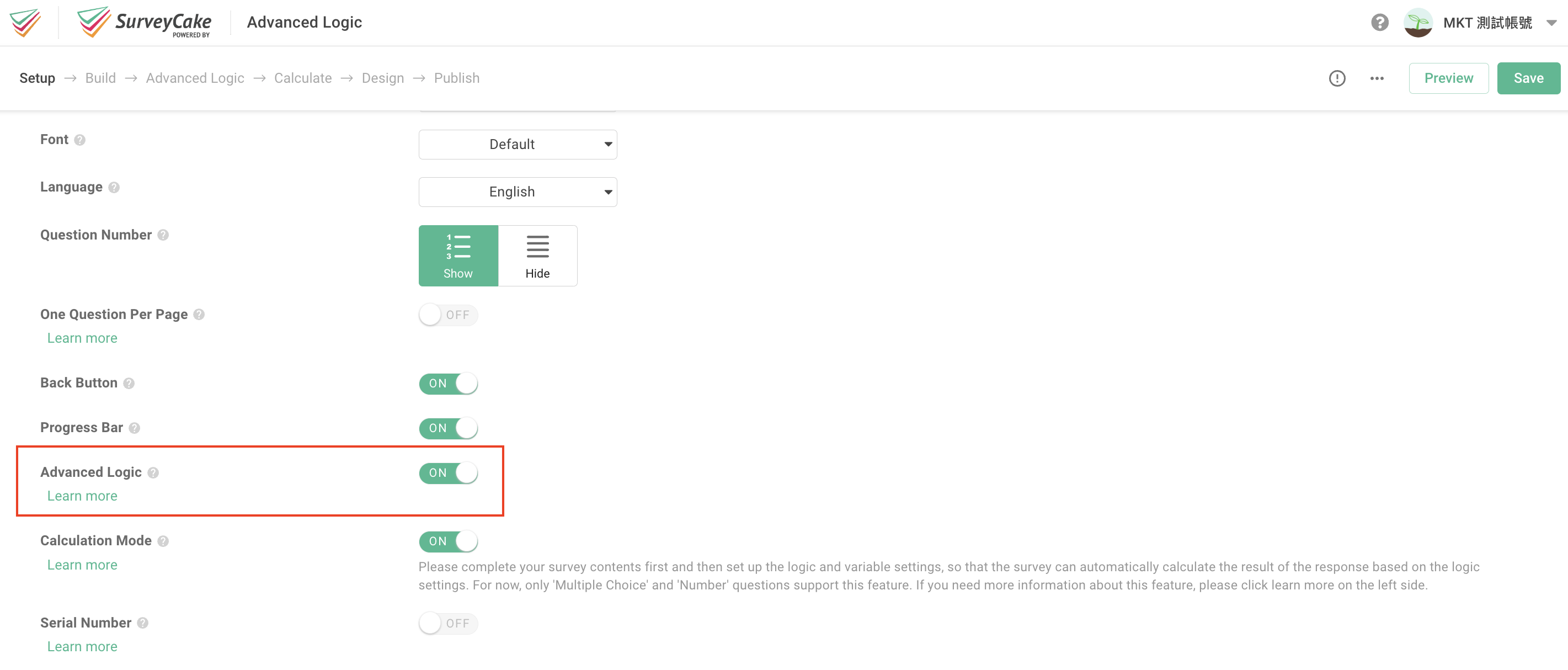The width and height of the screenshot is (1568, 670).
Task: Click the help icon beside Calculation Mode
Action: pyautogui.click(x=163, y=540)
